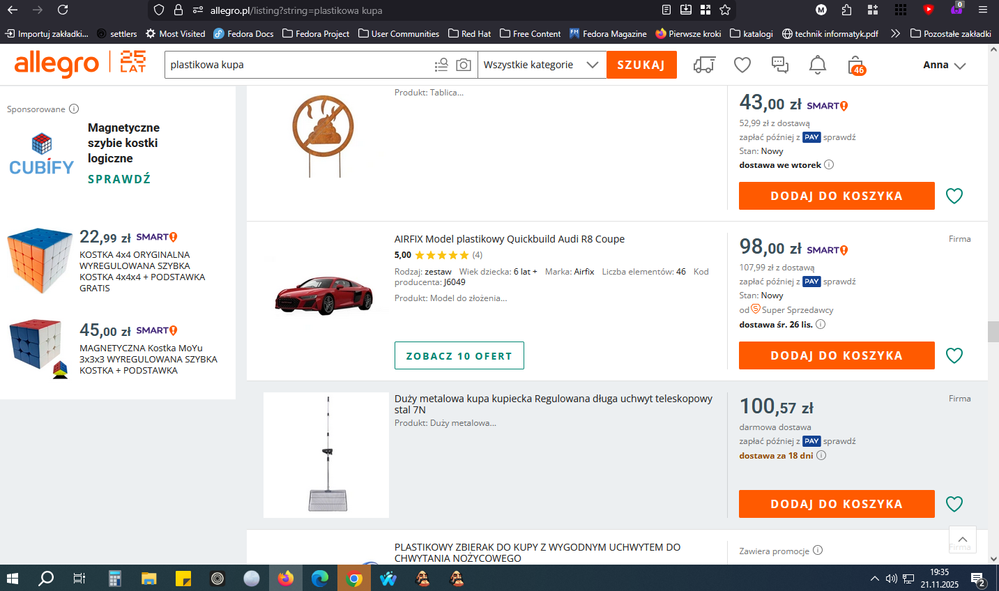Open the favorites heart icon in the Allegro header
Viewport: 999px width, 591px height.
click(x=742, y=65)
